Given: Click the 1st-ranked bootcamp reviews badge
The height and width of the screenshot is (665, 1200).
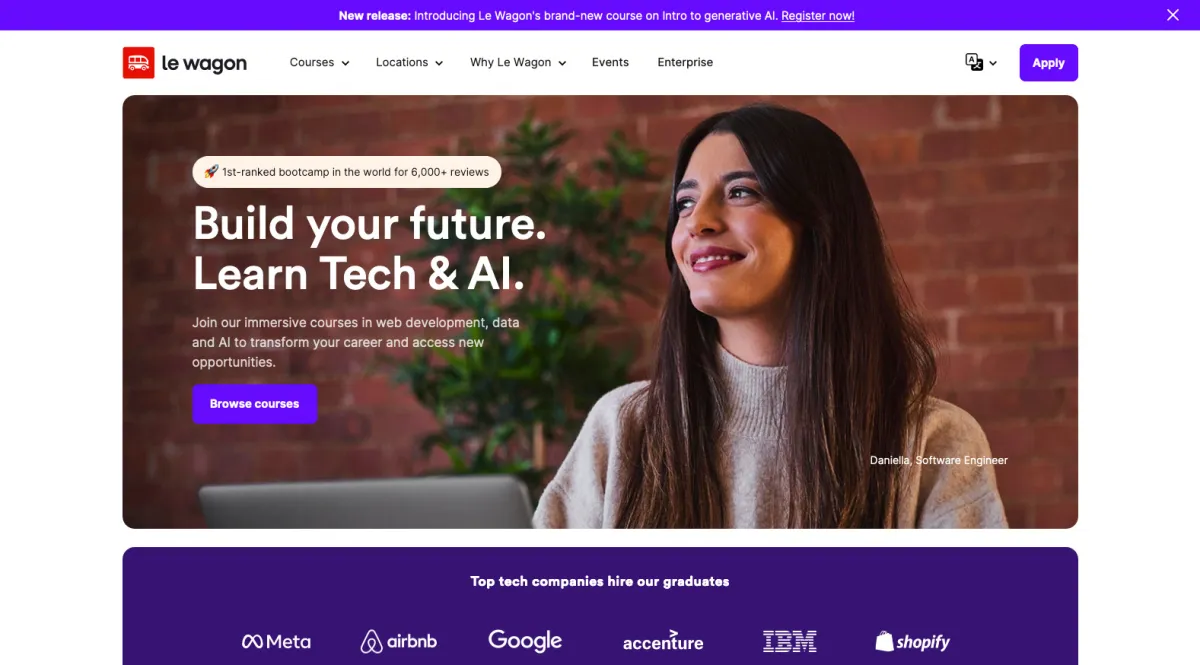Looking at the screenshot, I should pos(347,172).
